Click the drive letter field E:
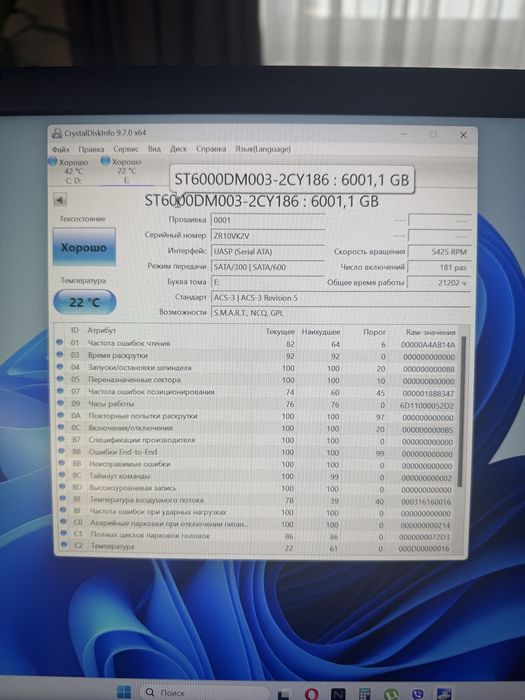This screenshot has width=525, height=700. tap(267, 282)
